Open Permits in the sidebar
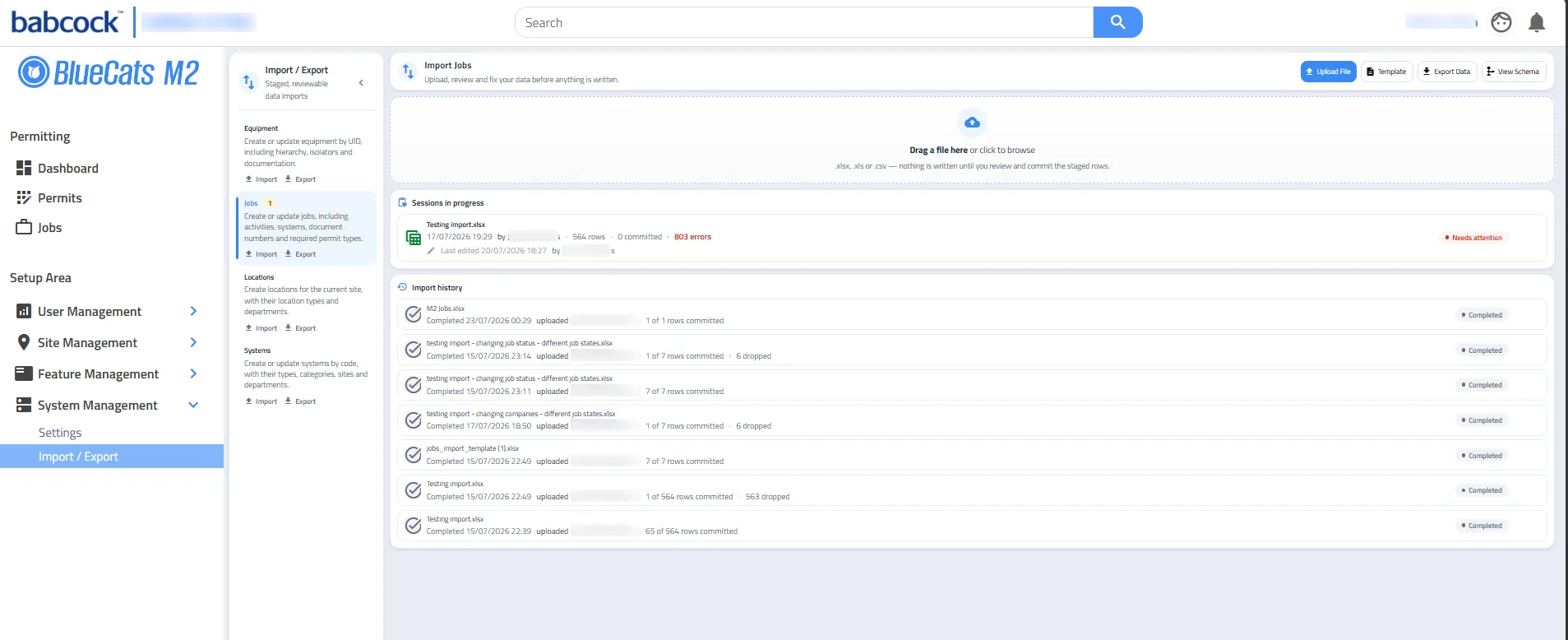This screenshot has width=1568, height=640. pyautogui.click(x=59, y=197)
